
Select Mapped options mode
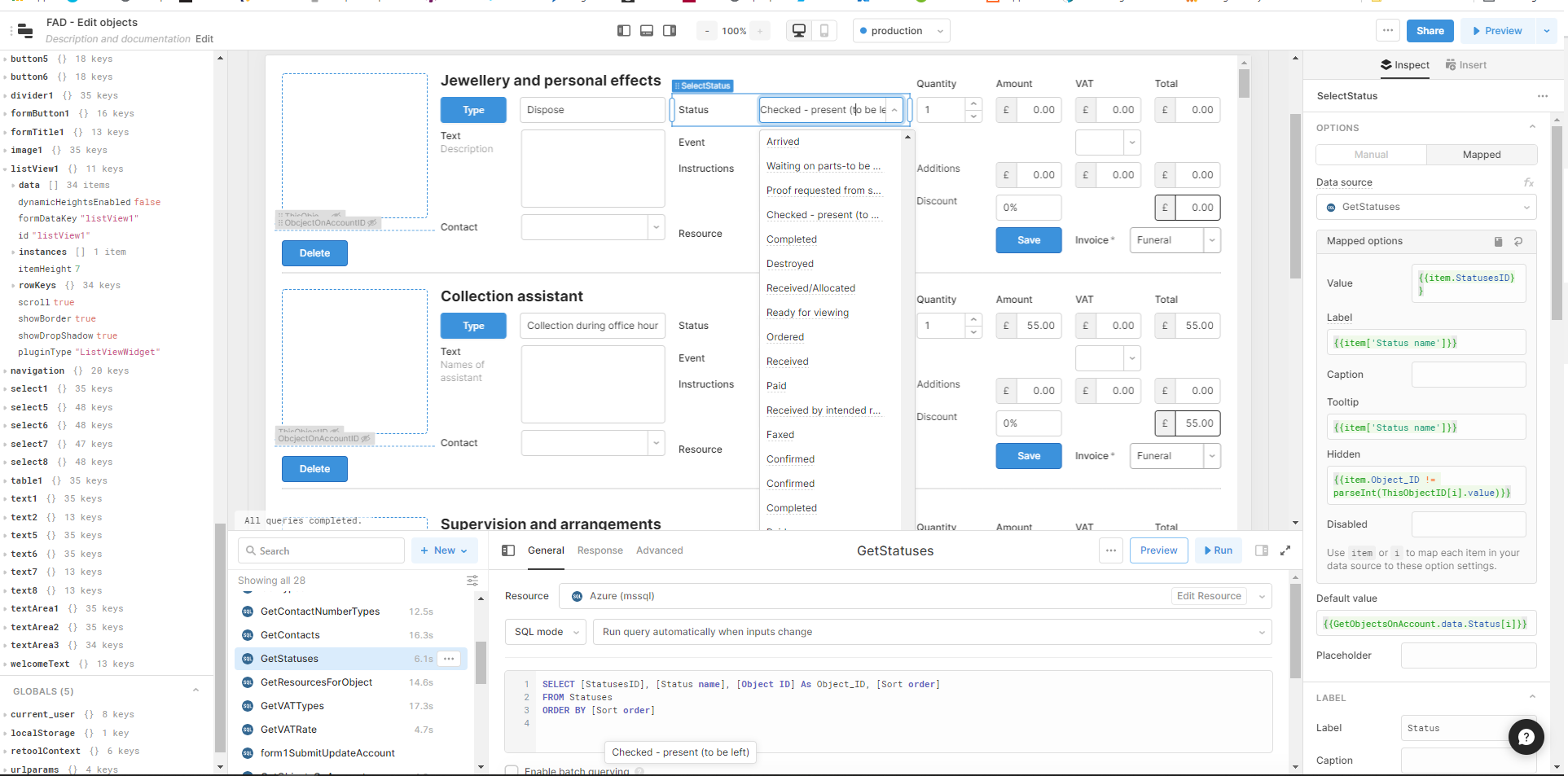tap(1481, 155)
